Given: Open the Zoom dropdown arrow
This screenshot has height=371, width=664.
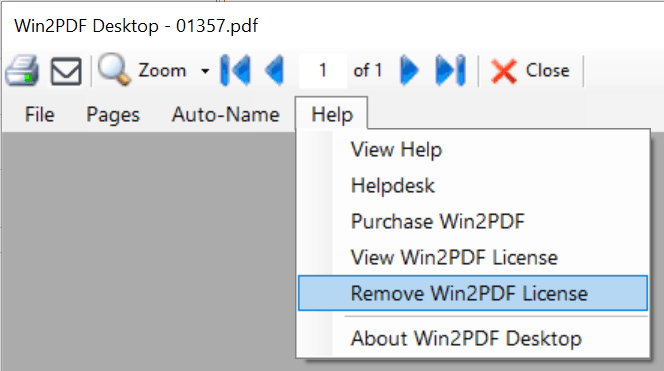Looking at the screenshot, I should pyautogui.click(x=205, y=71).
